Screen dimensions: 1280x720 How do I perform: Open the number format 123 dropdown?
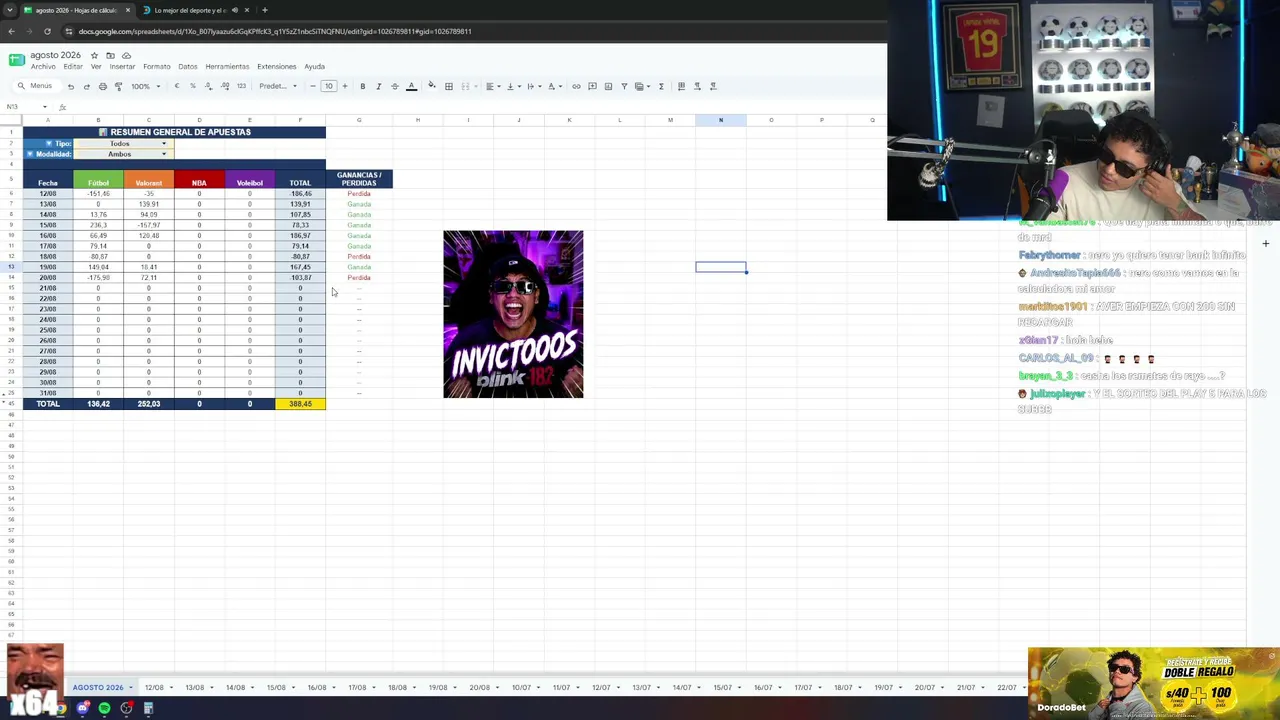coord(241,86)
